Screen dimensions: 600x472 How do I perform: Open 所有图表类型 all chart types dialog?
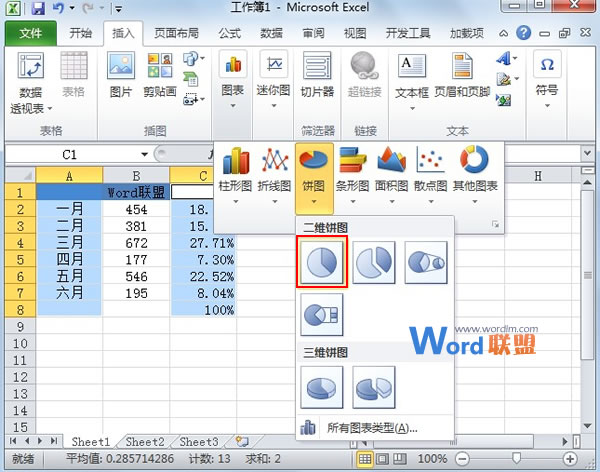point(371,428)
